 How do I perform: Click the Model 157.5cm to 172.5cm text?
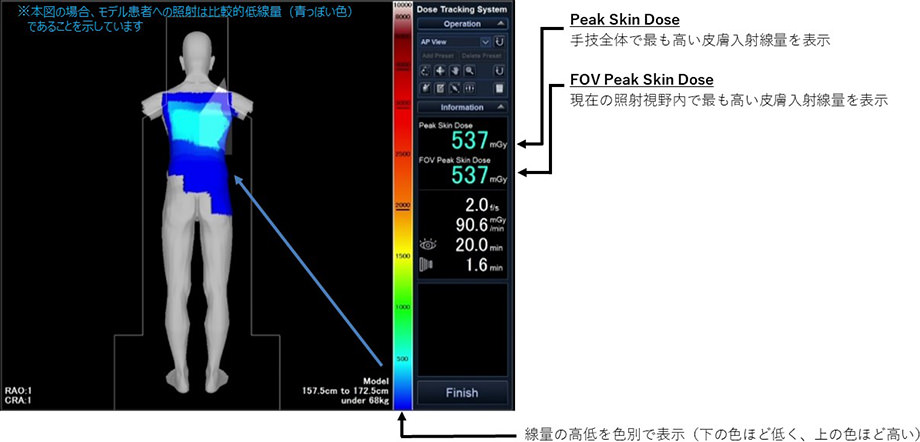[344, 386]
